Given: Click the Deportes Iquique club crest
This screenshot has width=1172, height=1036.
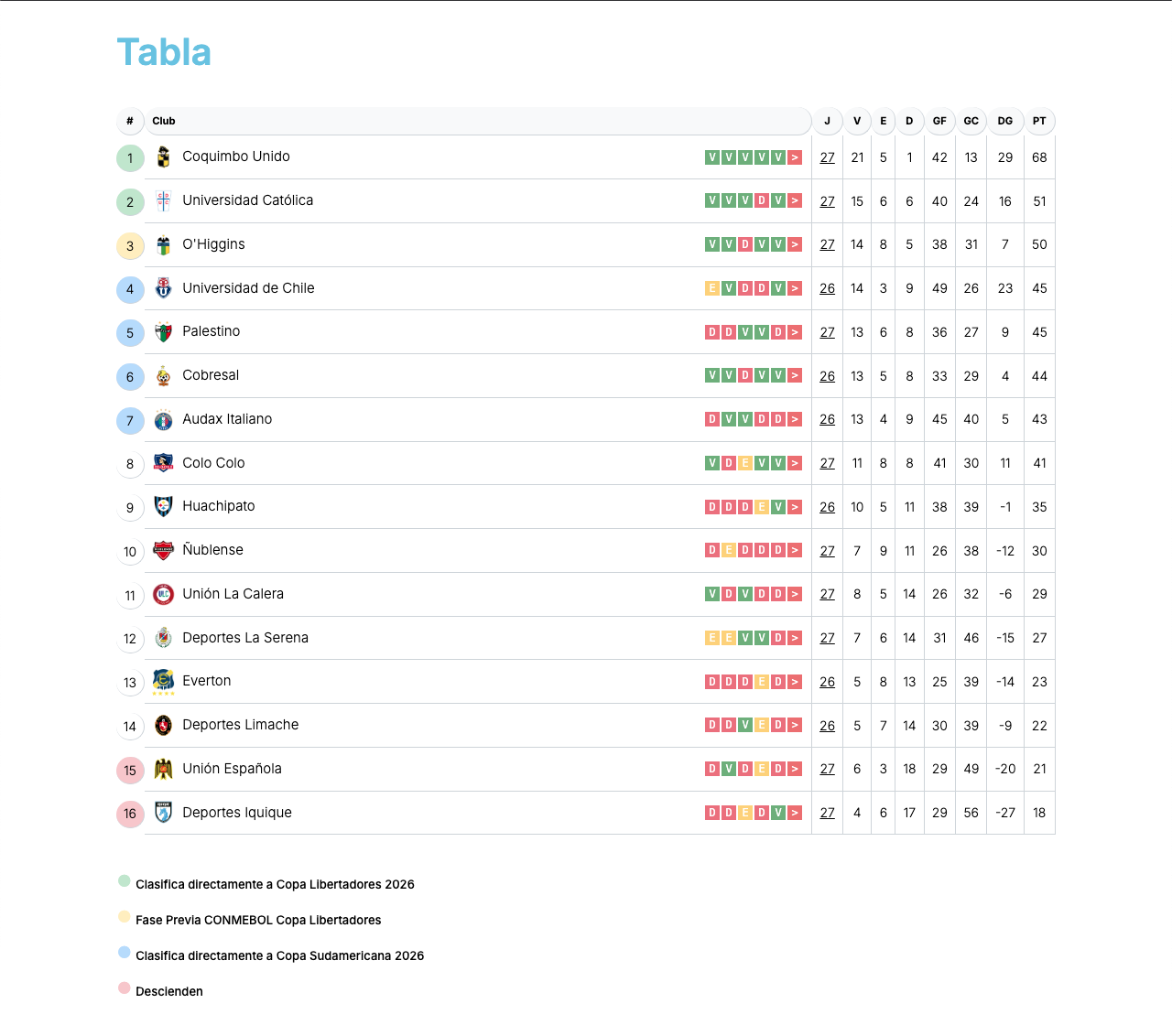Looking at the screenshot, I should pyautogui.click(x=163, y=813).
